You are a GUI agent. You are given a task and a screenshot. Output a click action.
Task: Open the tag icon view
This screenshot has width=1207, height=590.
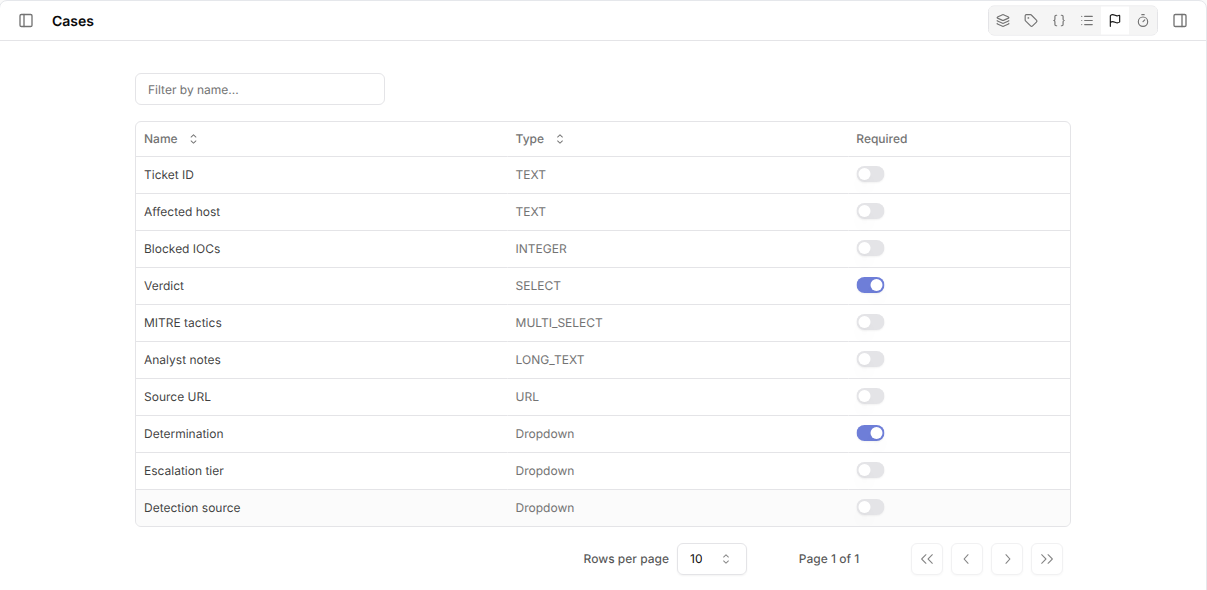pyautogui.click(x=1031, y=21)
